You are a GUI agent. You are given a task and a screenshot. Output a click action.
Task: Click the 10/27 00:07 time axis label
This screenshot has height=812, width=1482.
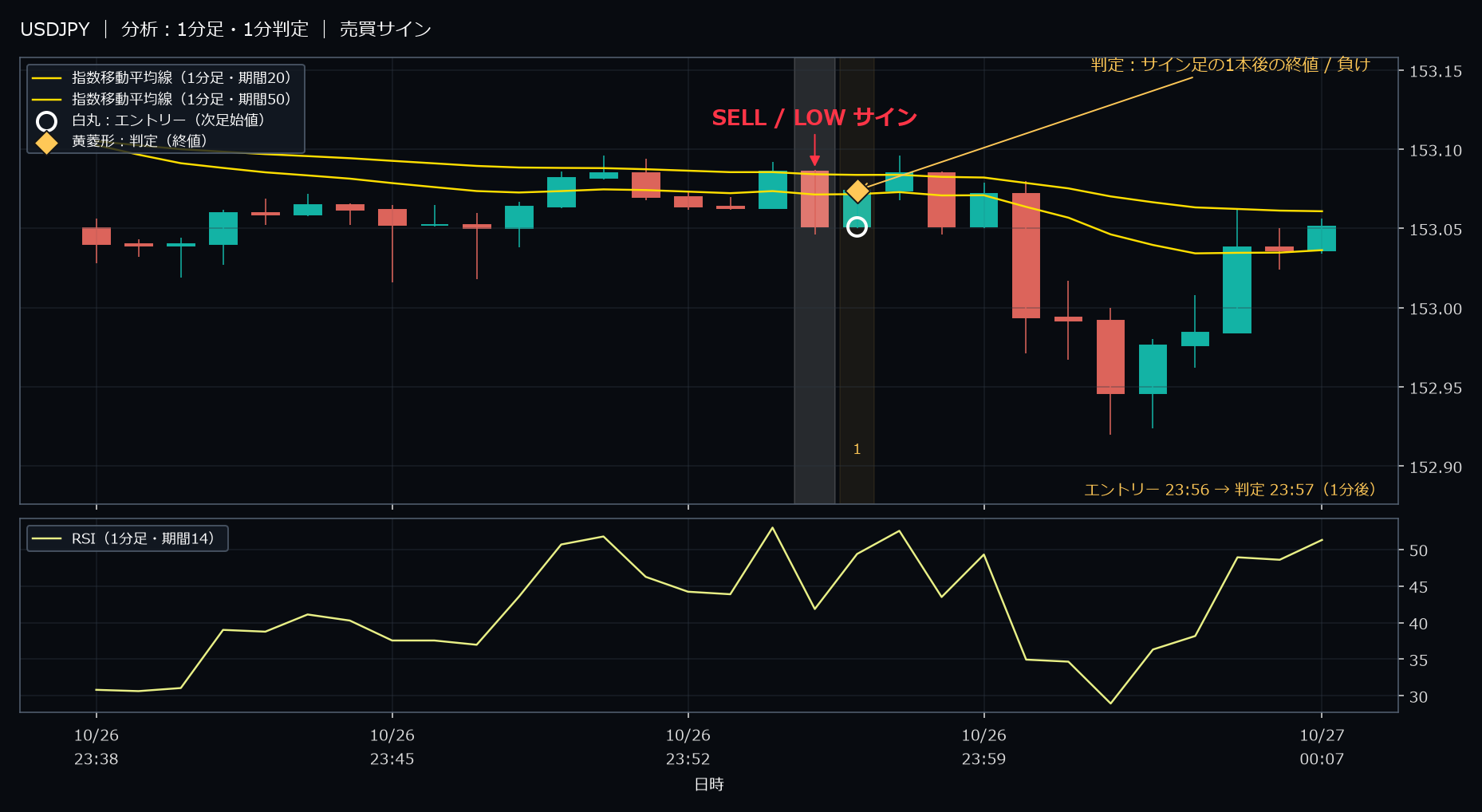(x=1322, y=747)
